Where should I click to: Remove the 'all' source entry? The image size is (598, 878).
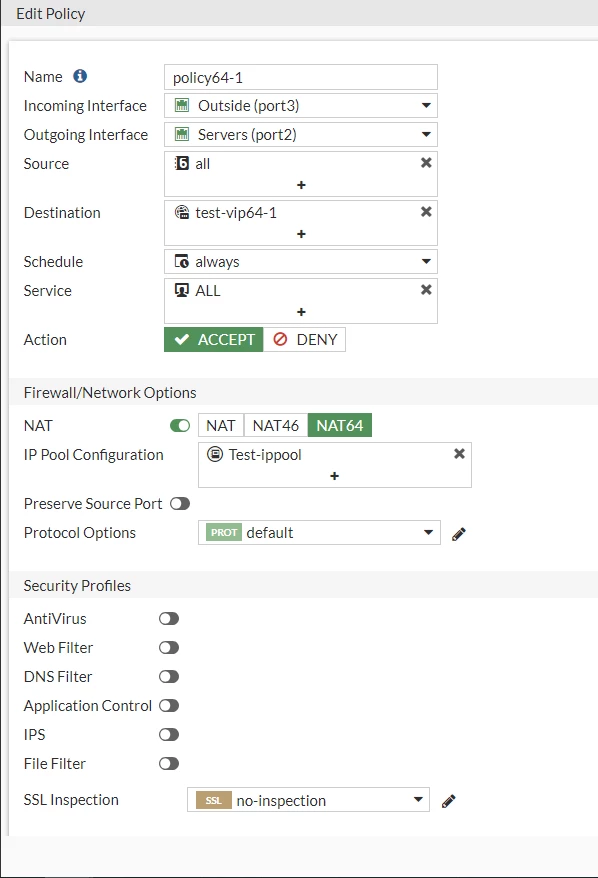pos(426,162)
